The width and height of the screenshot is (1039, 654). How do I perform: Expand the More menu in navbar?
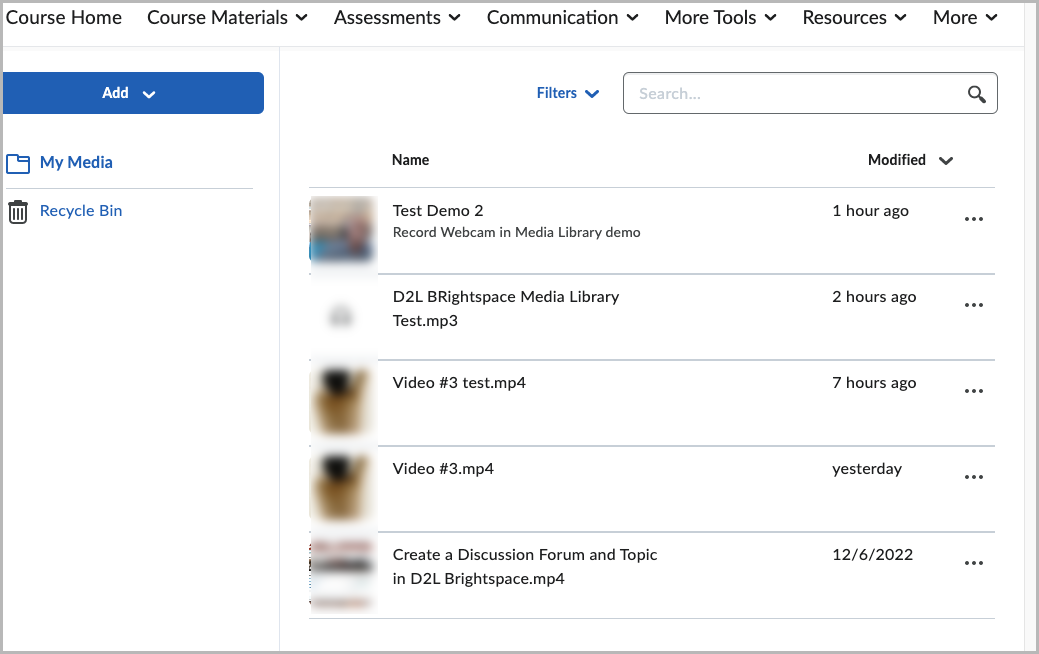pyautogui.click(x=965, y=18)
